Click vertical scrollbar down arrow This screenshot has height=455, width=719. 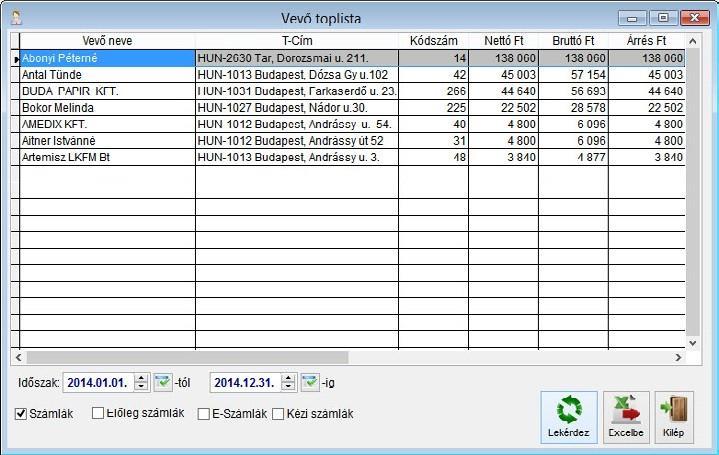pyautogui.click(x=693, y=343)
